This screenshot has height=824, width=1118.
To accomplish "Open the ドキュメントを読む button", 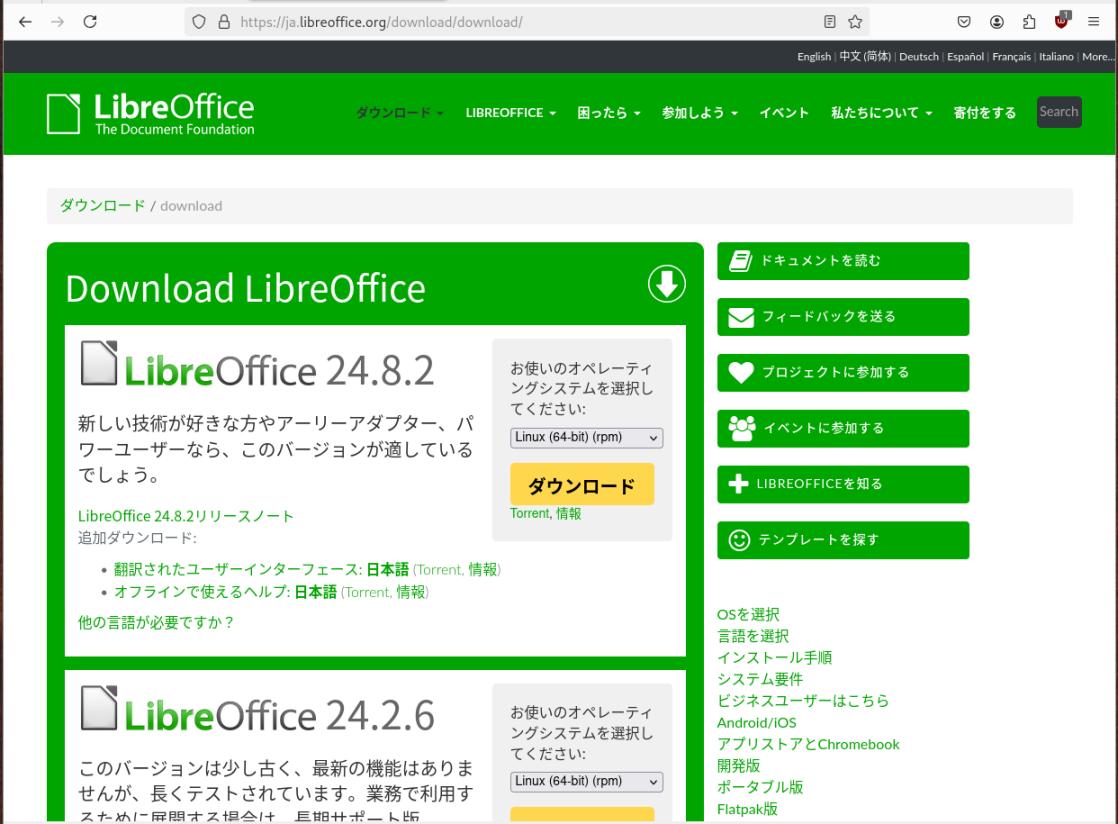I will click(843, 261).
